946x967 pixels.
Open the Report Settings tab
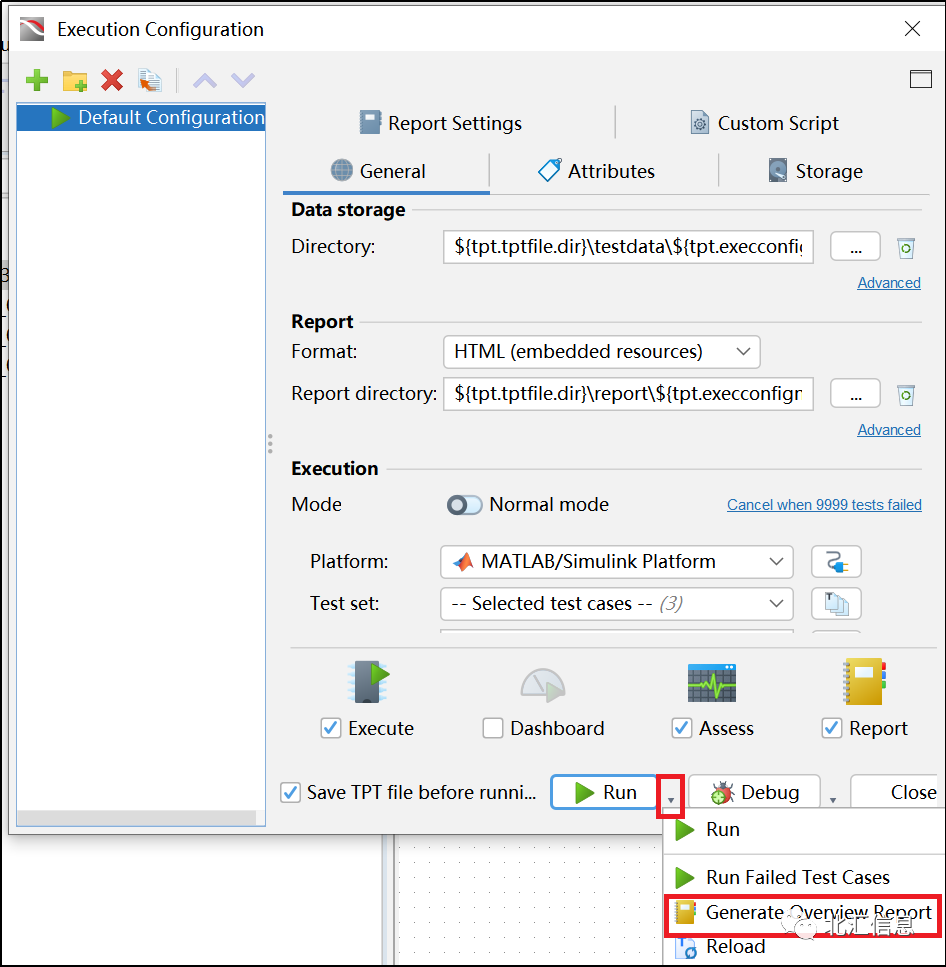441,123
